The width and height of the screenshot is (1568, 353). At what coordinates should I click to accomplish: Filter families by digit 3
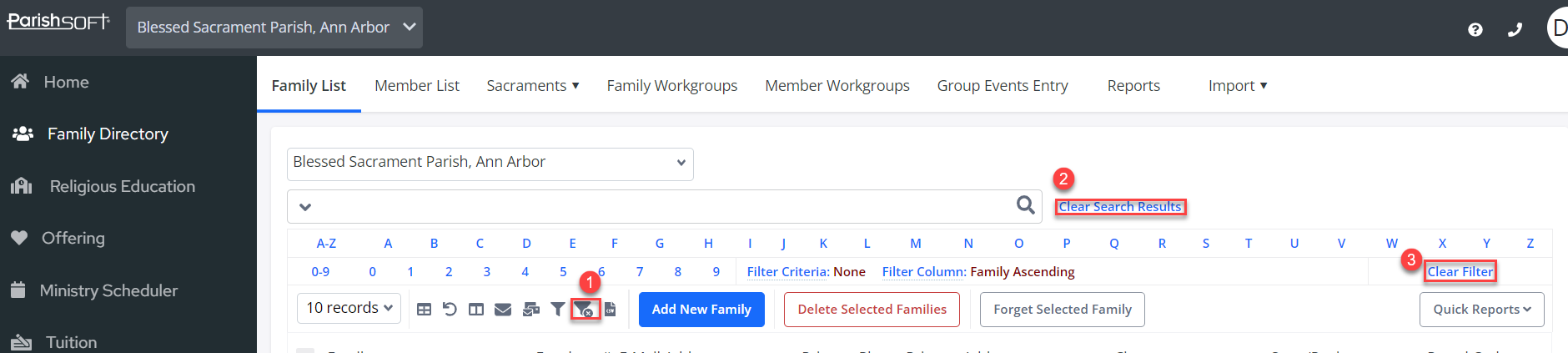point(487,272)
